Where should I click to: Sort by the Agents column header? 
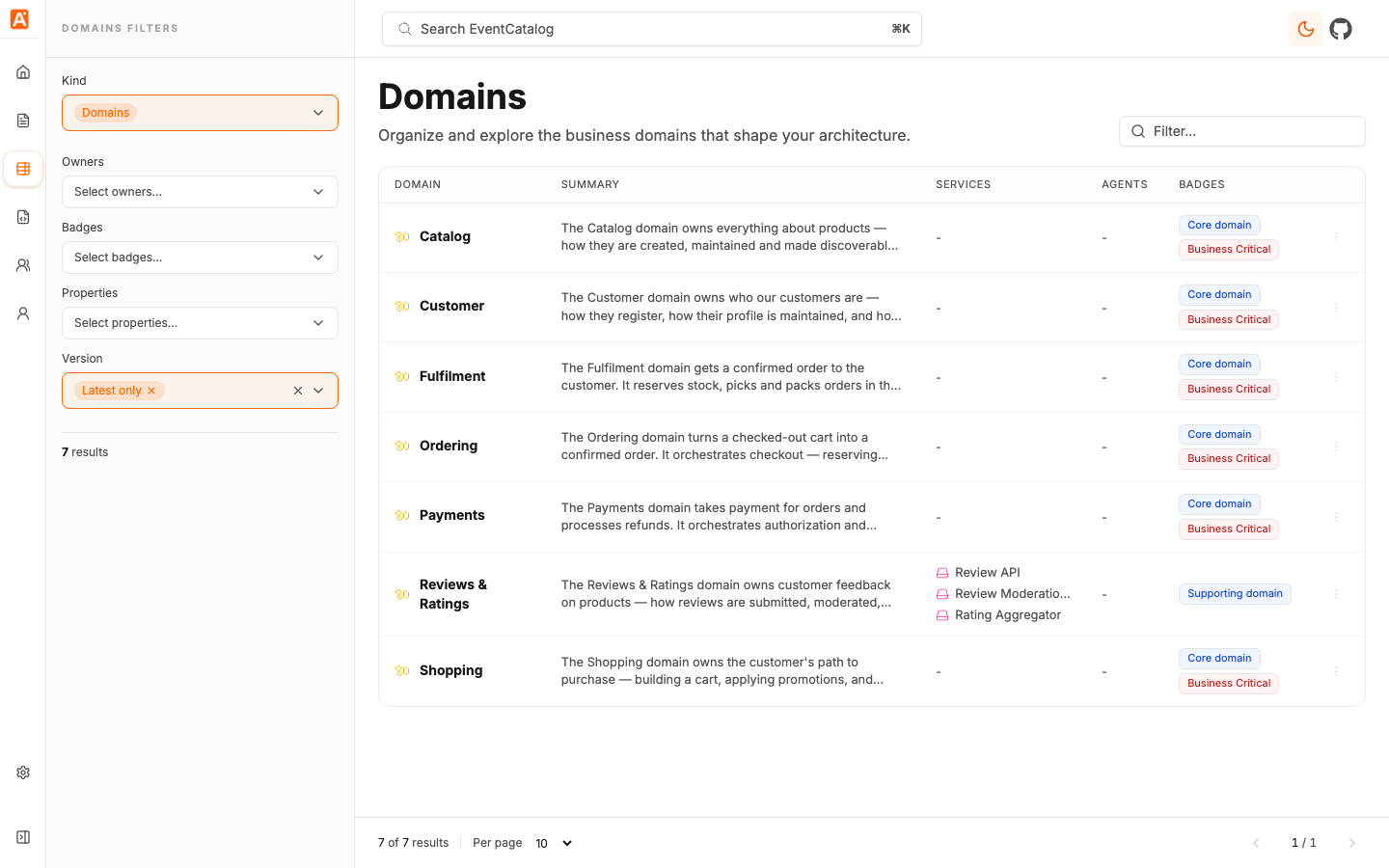1125,184
